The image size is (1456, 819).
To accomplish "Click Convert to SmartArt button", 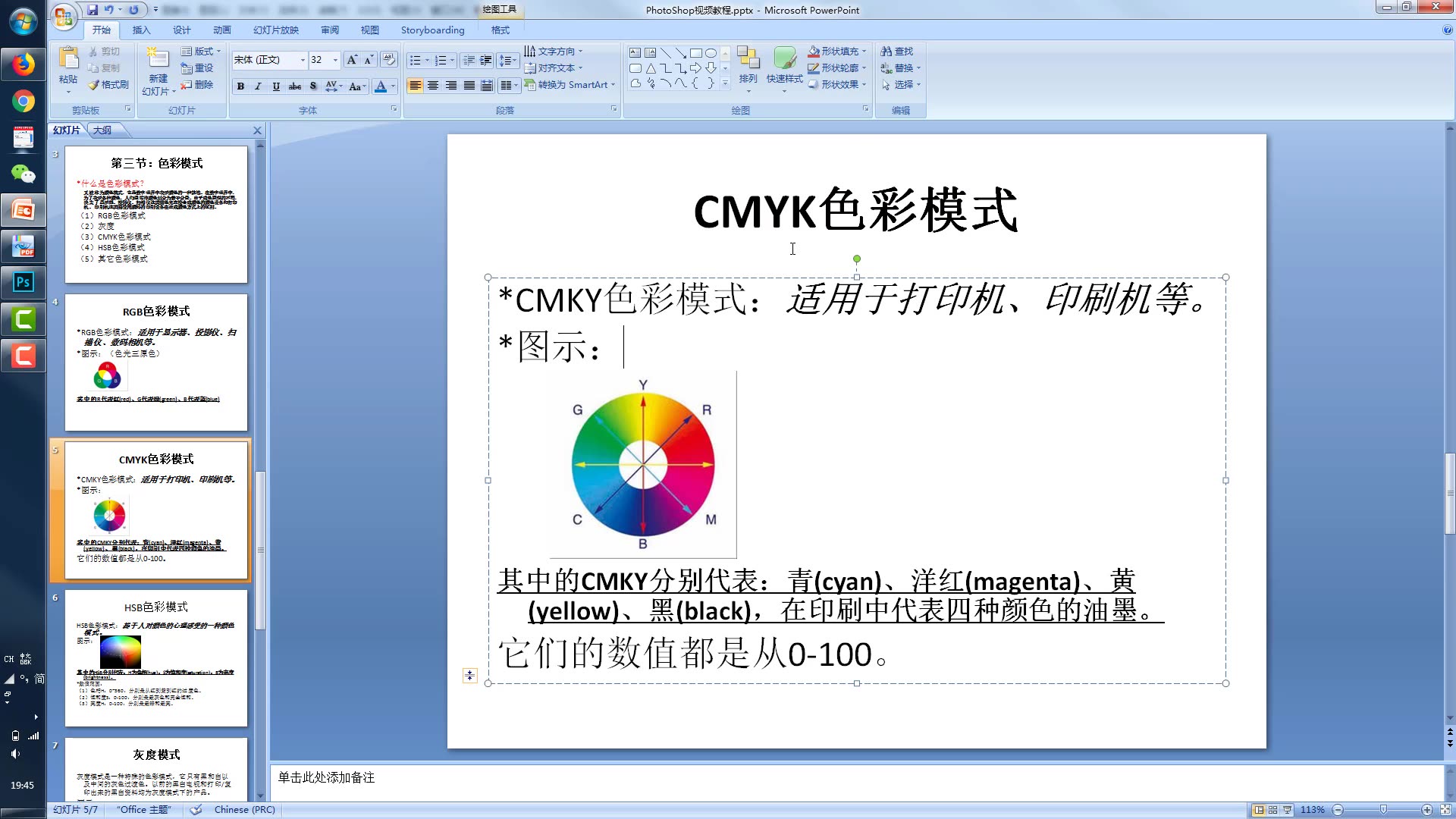I will [x=570, y=85].
